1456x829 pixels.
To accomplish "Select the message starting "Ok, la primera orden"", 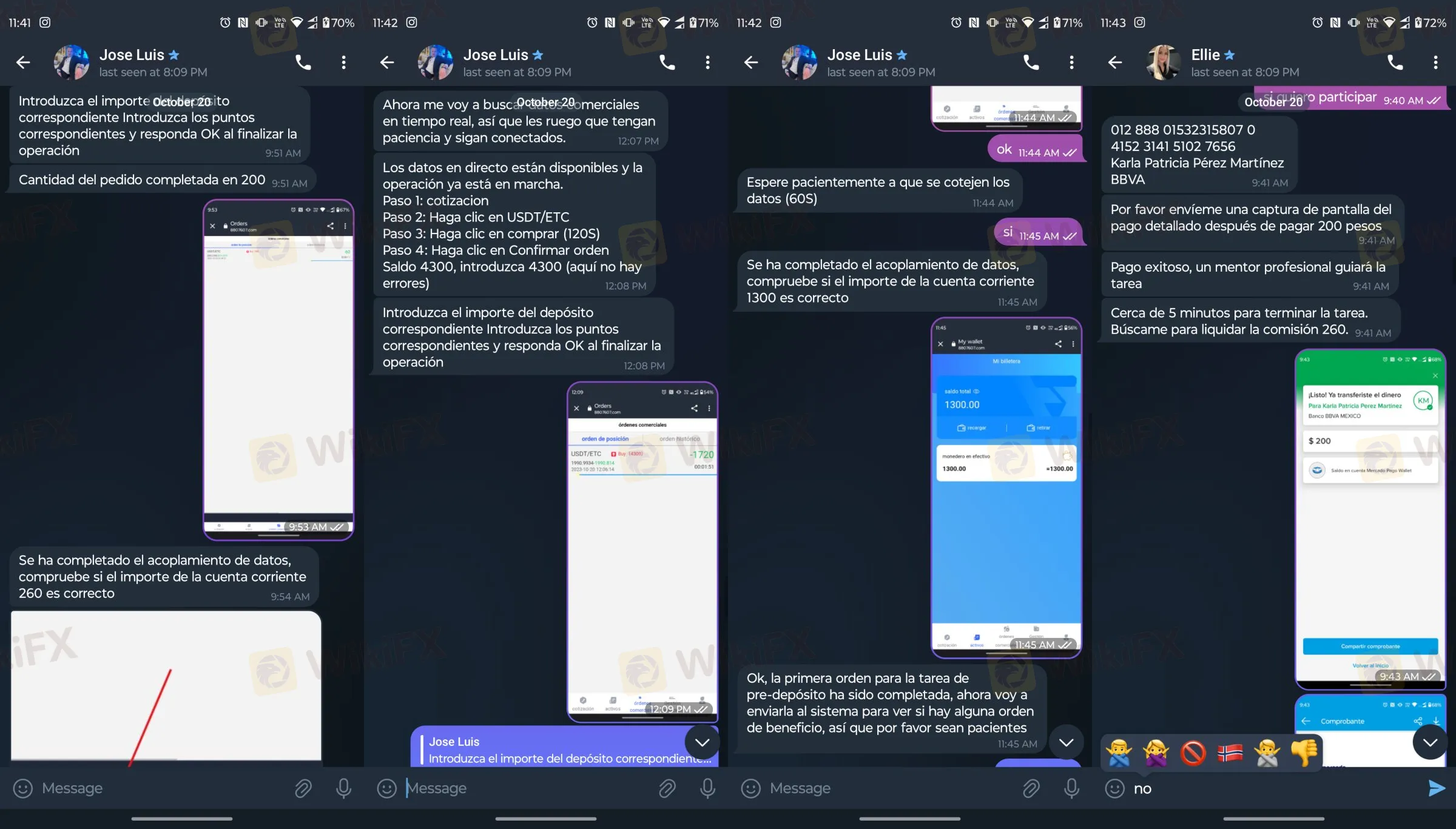I will (x=892, y=709).
